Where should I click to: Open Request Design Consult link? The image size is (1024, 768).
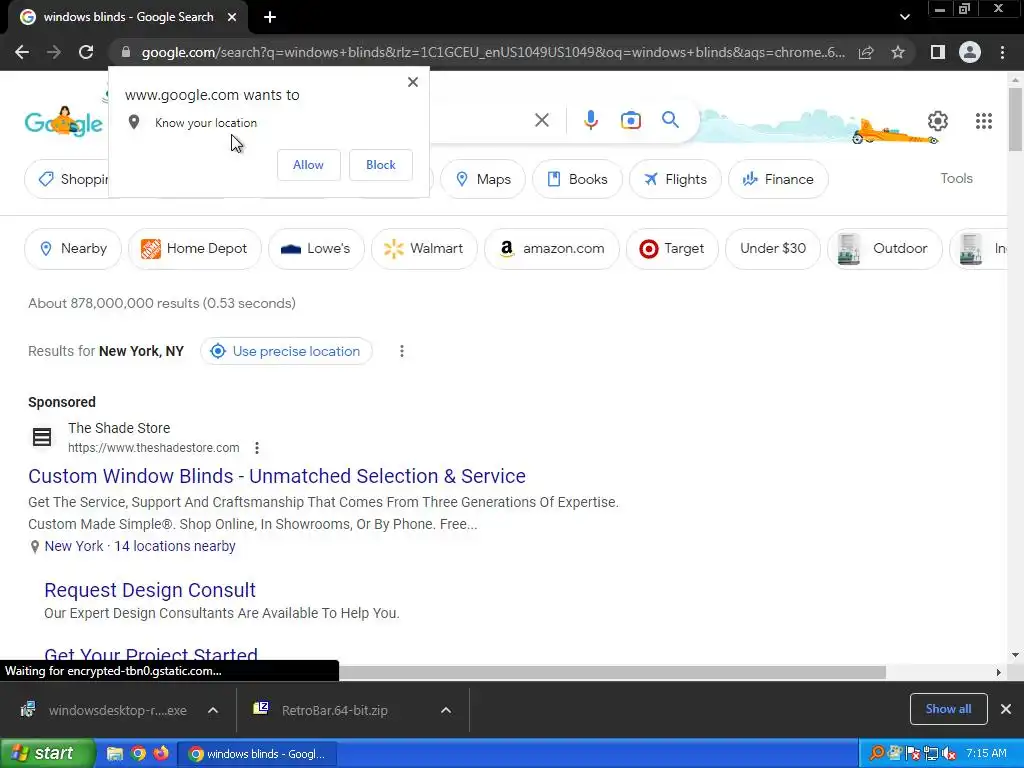click(150, 590)
